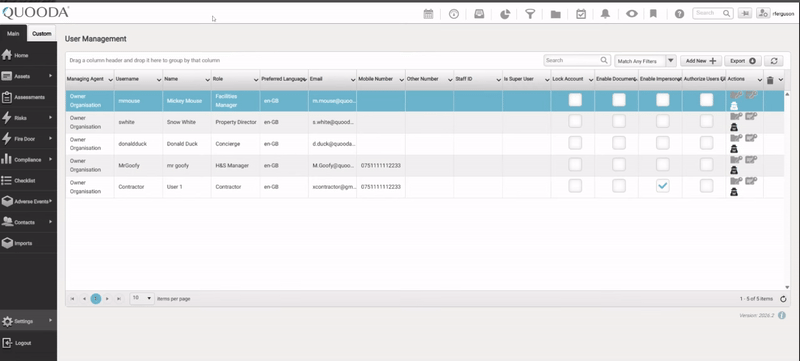Click second action icon in Snow White row
Viewport: 800px width, 361px height.
(x=751, y=116)
